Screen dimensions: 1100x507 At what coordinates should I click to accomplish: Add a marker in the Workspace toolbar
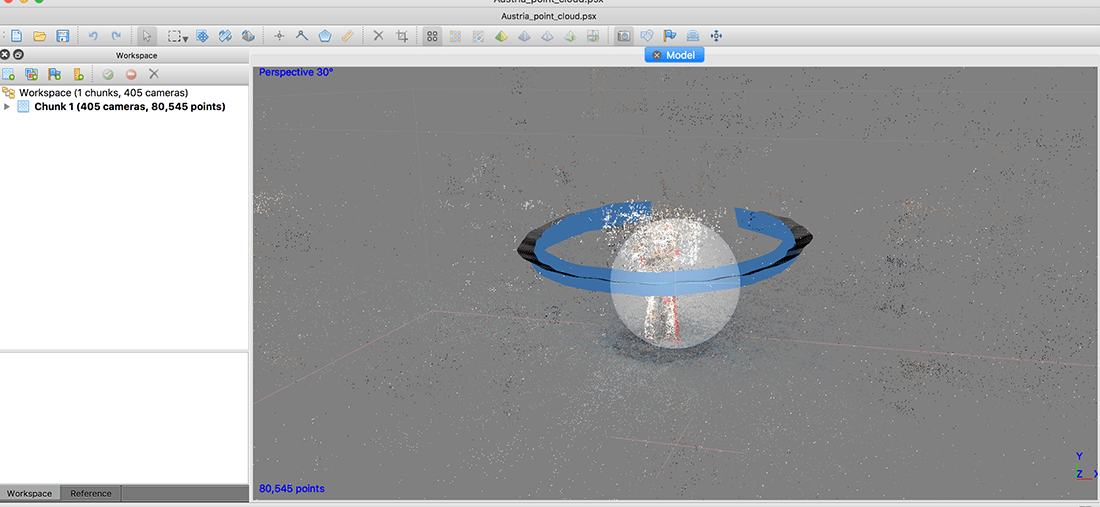tap(55, 74)
